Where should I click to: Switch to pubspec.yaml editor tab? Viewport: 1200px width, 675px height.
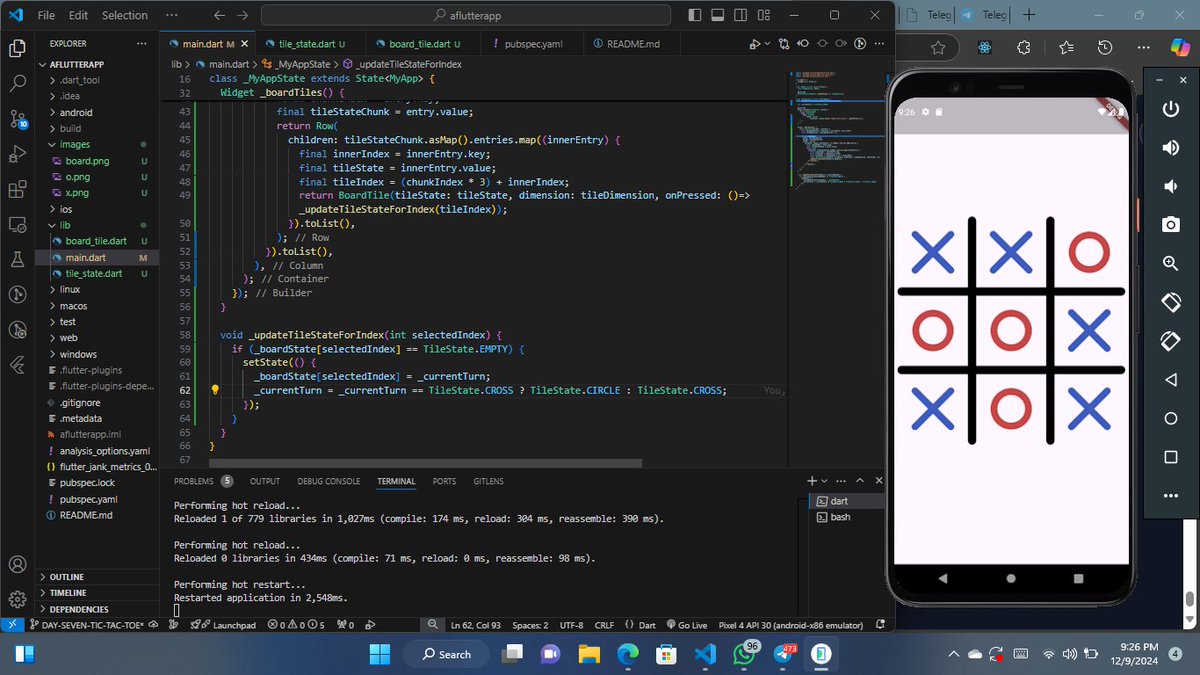[534, 44]
